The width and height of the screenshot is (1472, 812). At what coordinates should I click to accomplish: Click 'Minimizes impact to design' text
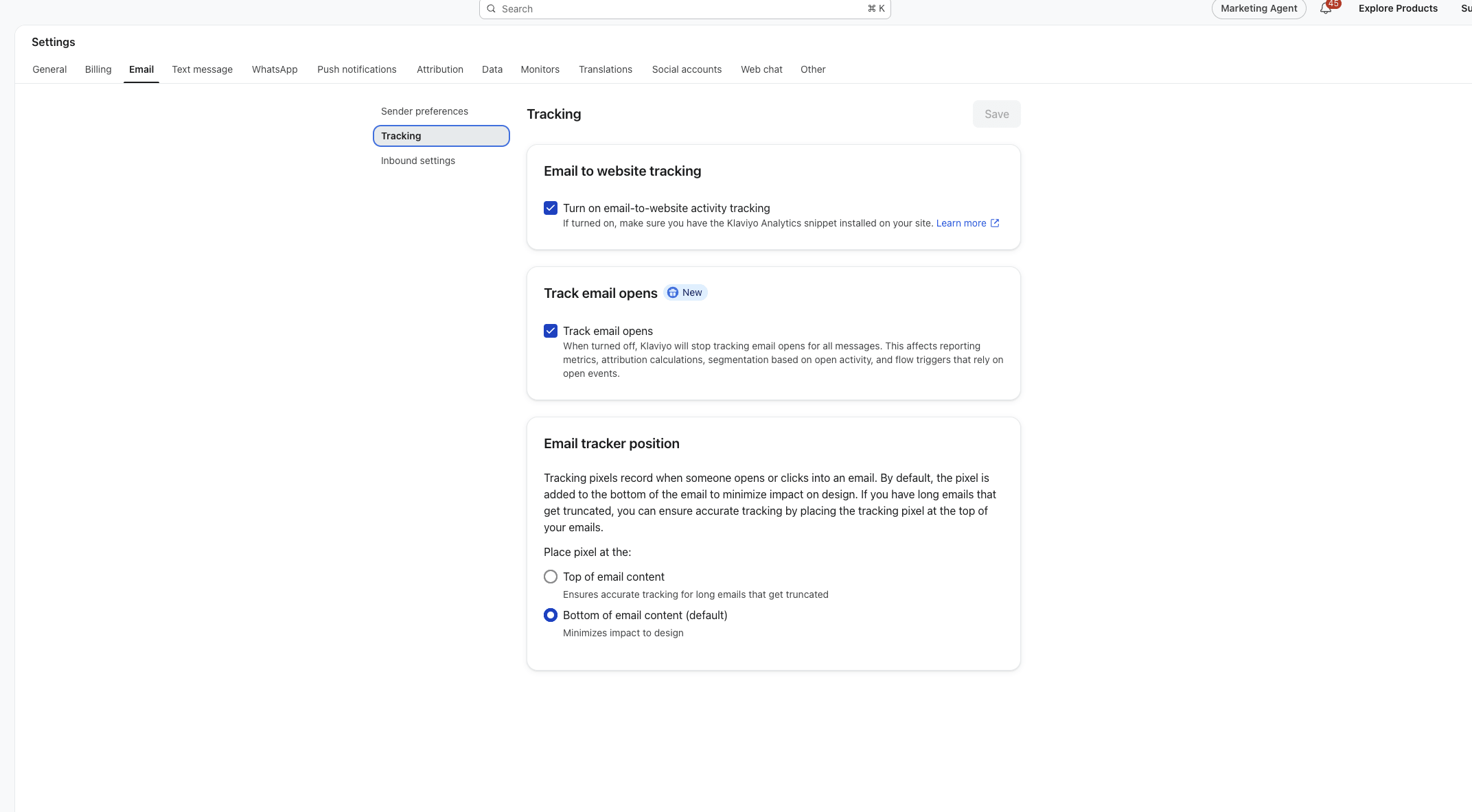[623, 633]
